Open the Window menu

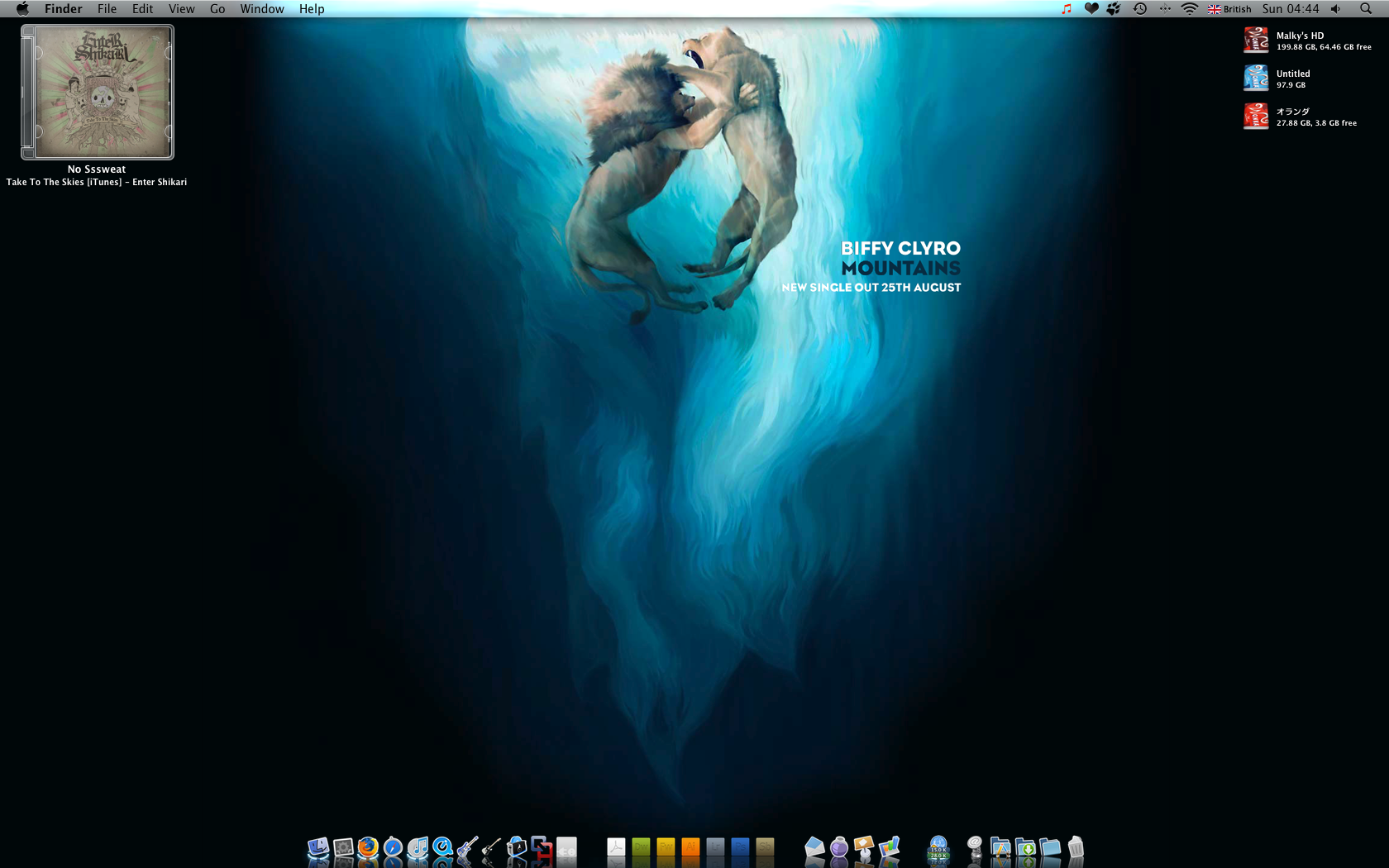(262, 9)
